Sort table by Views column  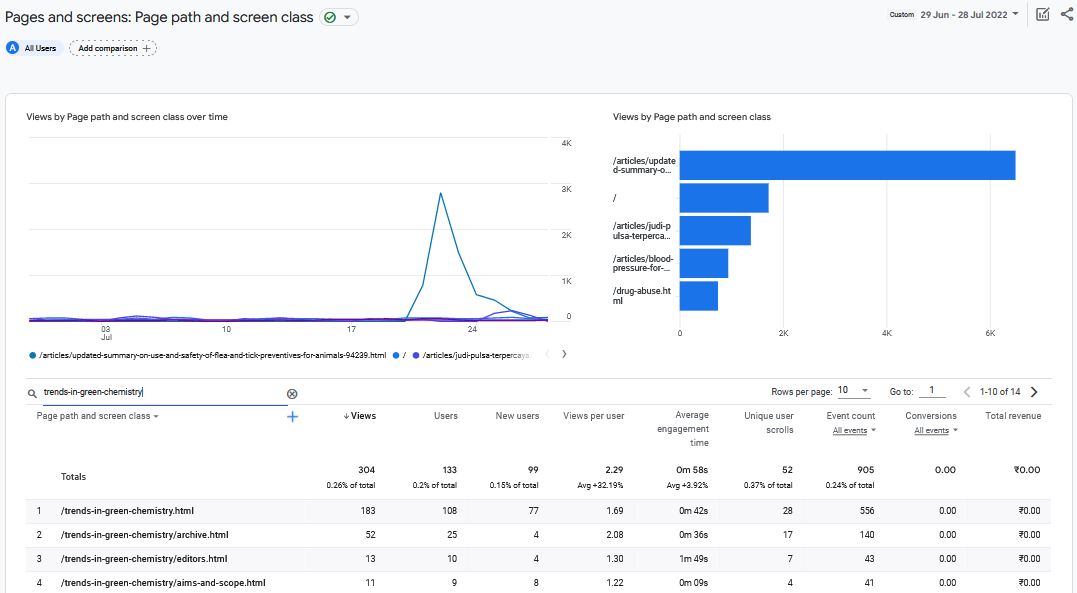click(x=361, y=416)
